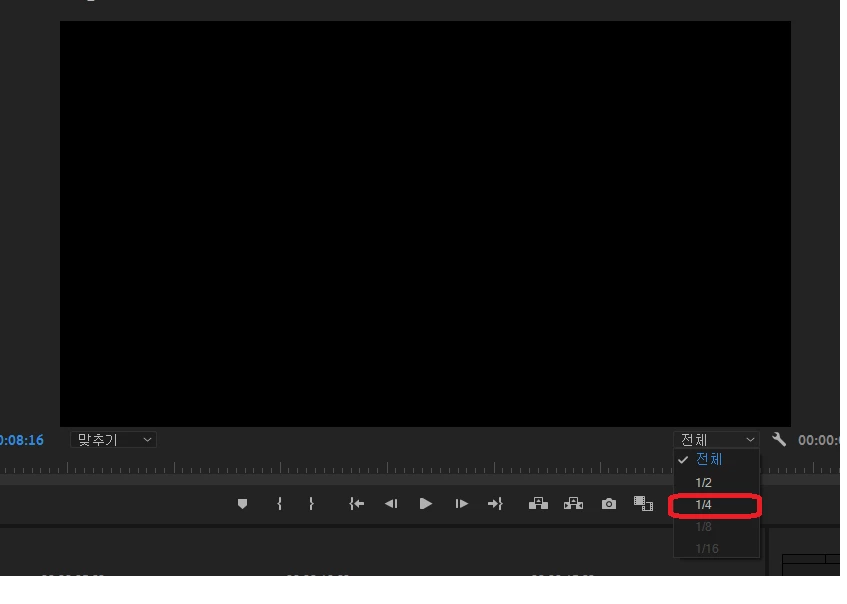Set the Mark In point bracket
Image resolution: width=847 pixels, height=604 pixels.
click(x=279, y=504)
